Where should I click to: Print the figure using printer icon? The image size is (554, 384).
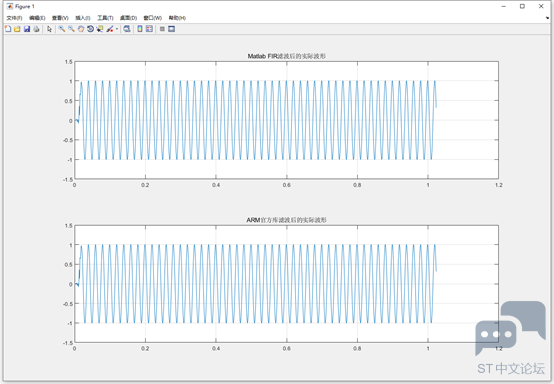coord(36,29)
